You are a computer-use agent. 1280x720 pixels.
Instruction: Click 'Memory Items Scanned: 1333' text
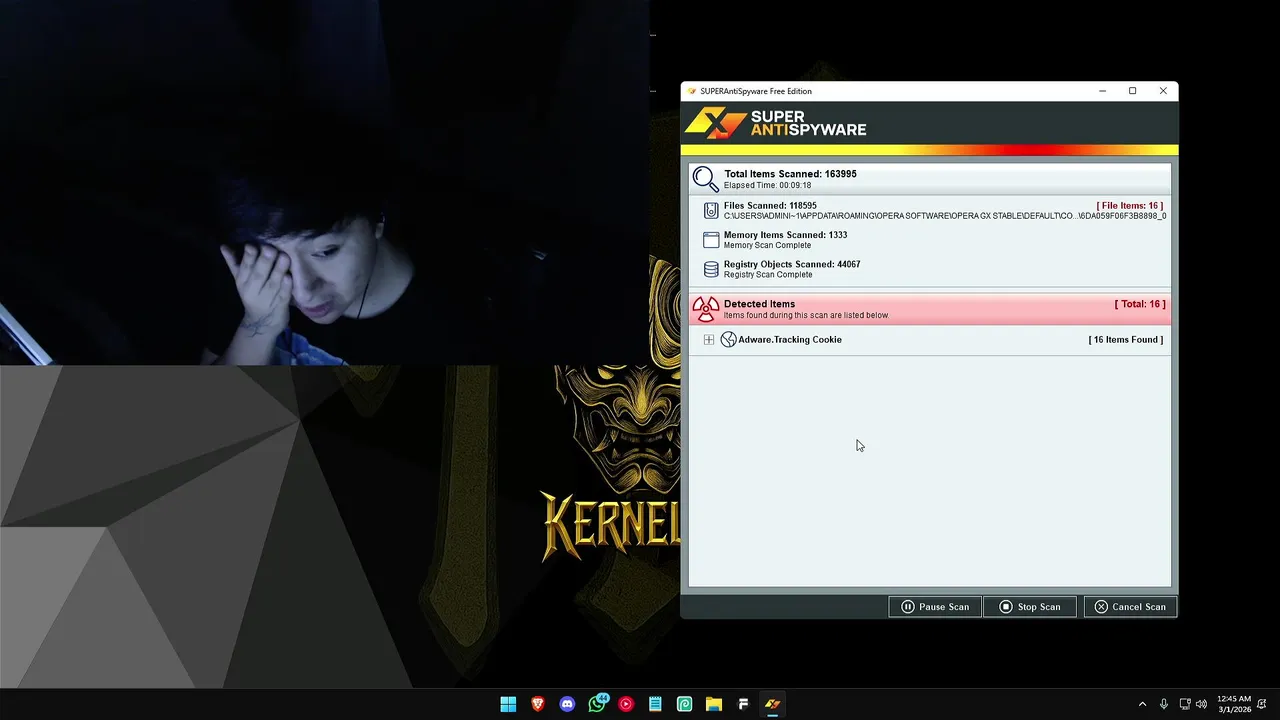tap(785, 235)
